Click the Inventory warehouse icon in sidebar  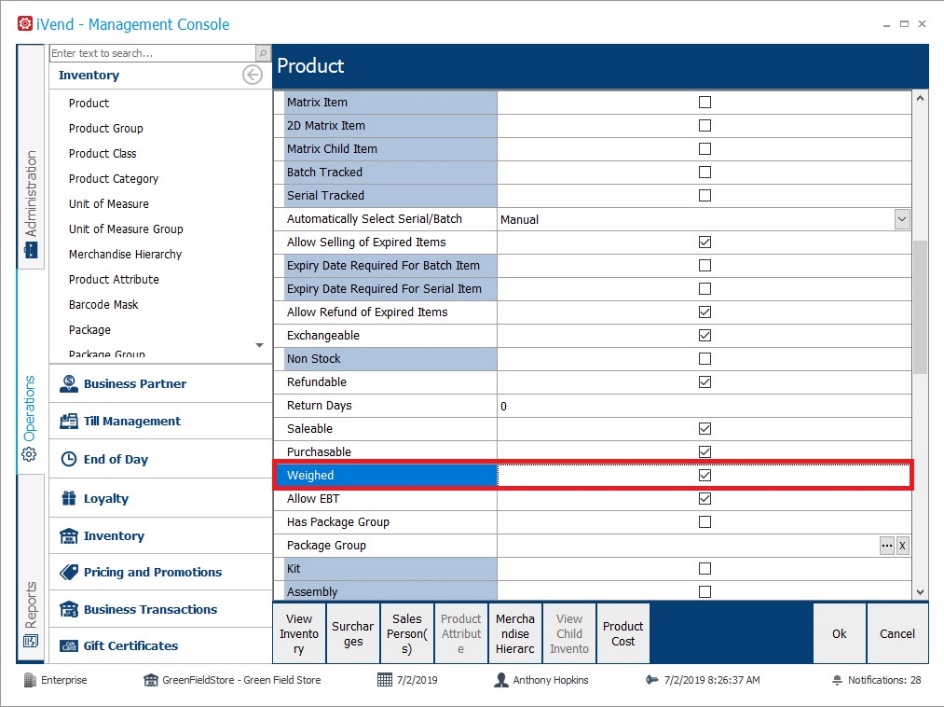[x=69, y=535]
